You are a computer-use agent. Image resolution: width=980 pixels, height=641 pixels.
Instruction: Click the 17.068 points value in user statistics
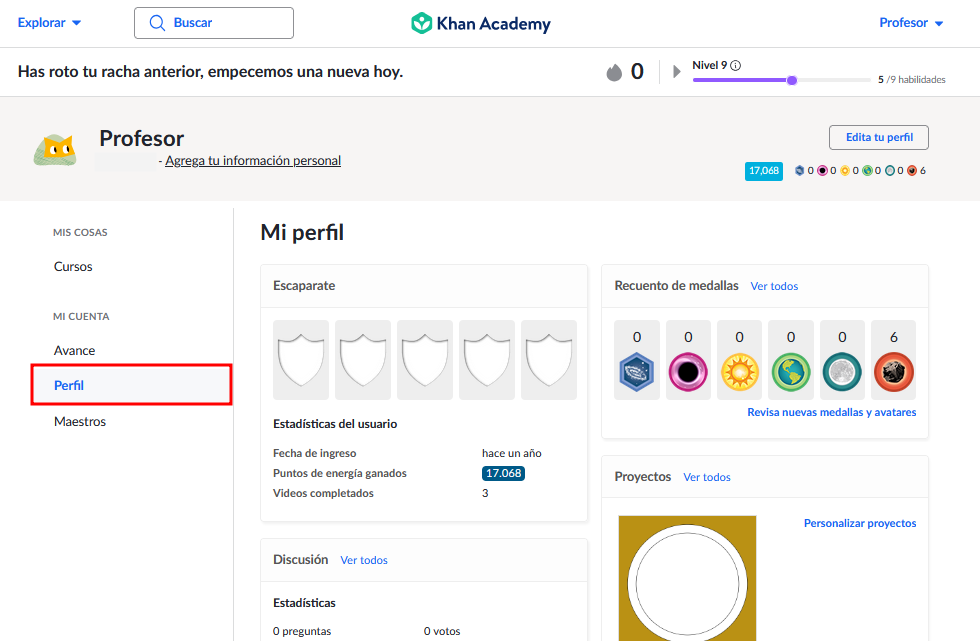[503, 474]
